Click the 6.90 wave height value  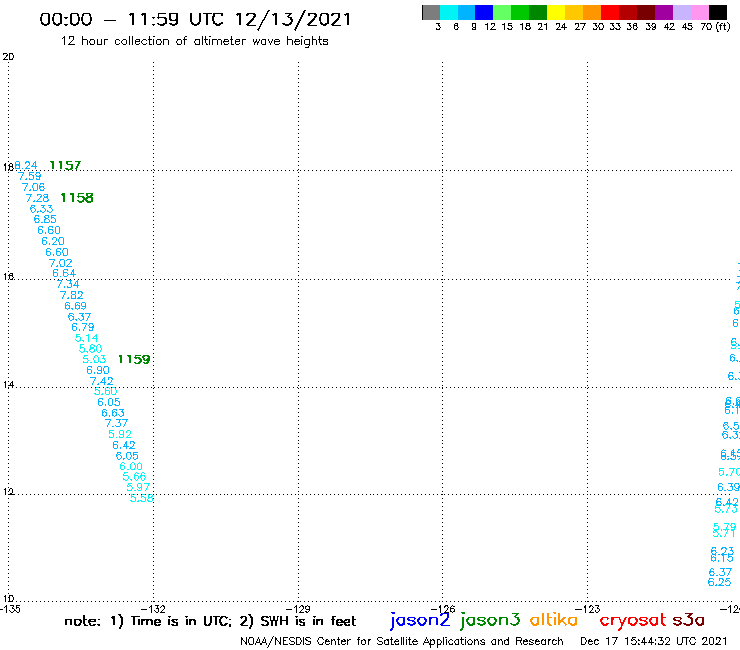[98, 370]
